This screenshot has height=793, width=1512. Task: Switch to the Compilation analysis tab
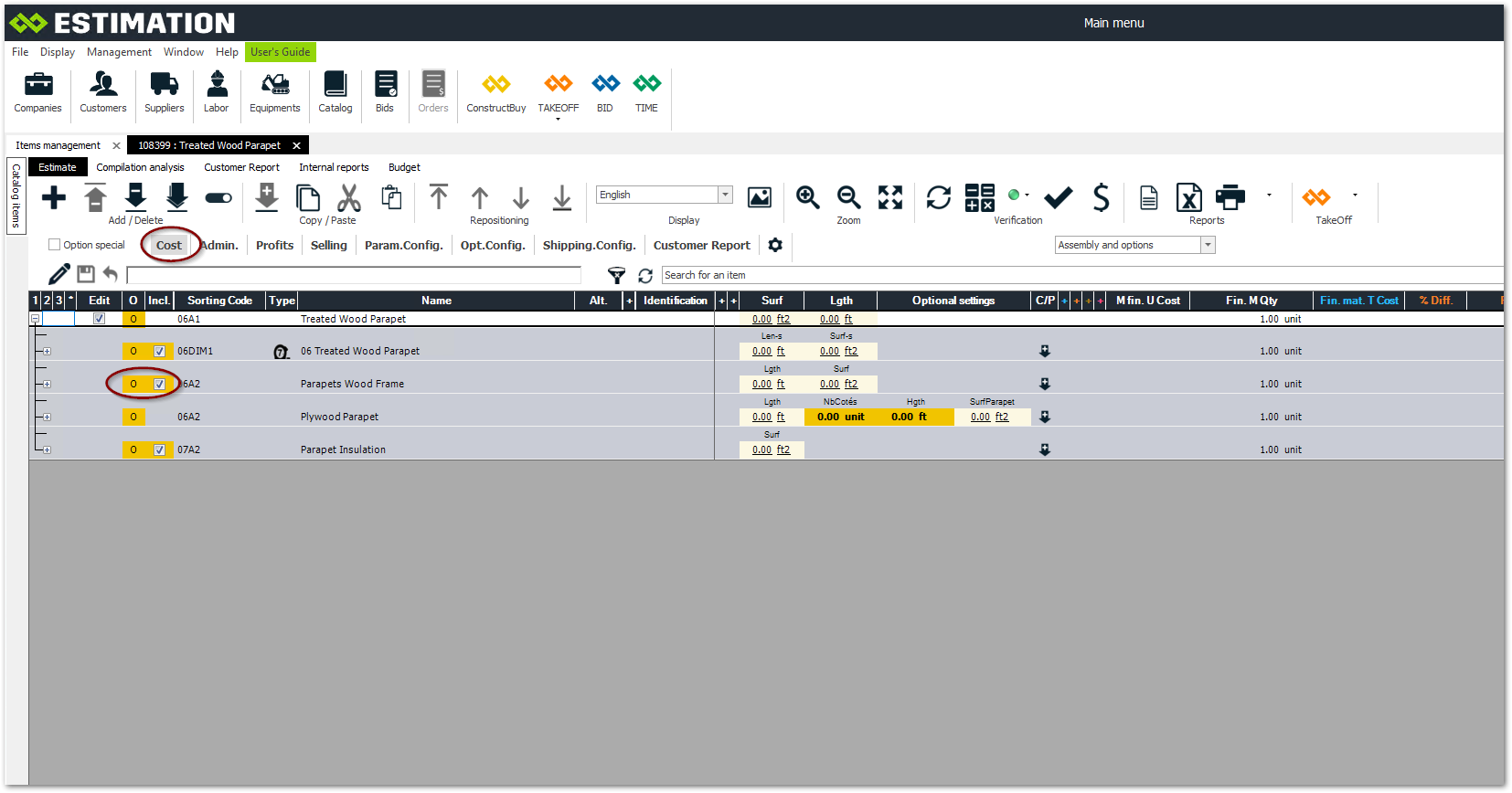[140, 167]
